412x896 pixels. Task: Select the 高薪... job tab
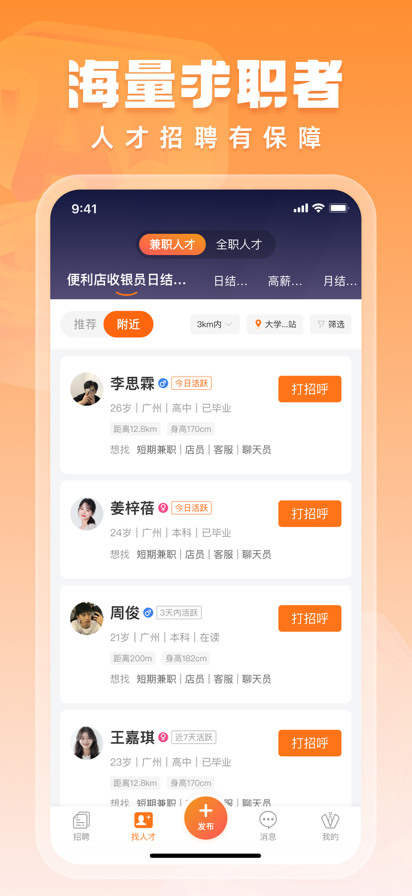pyautogui.click(x=285, y=281)
